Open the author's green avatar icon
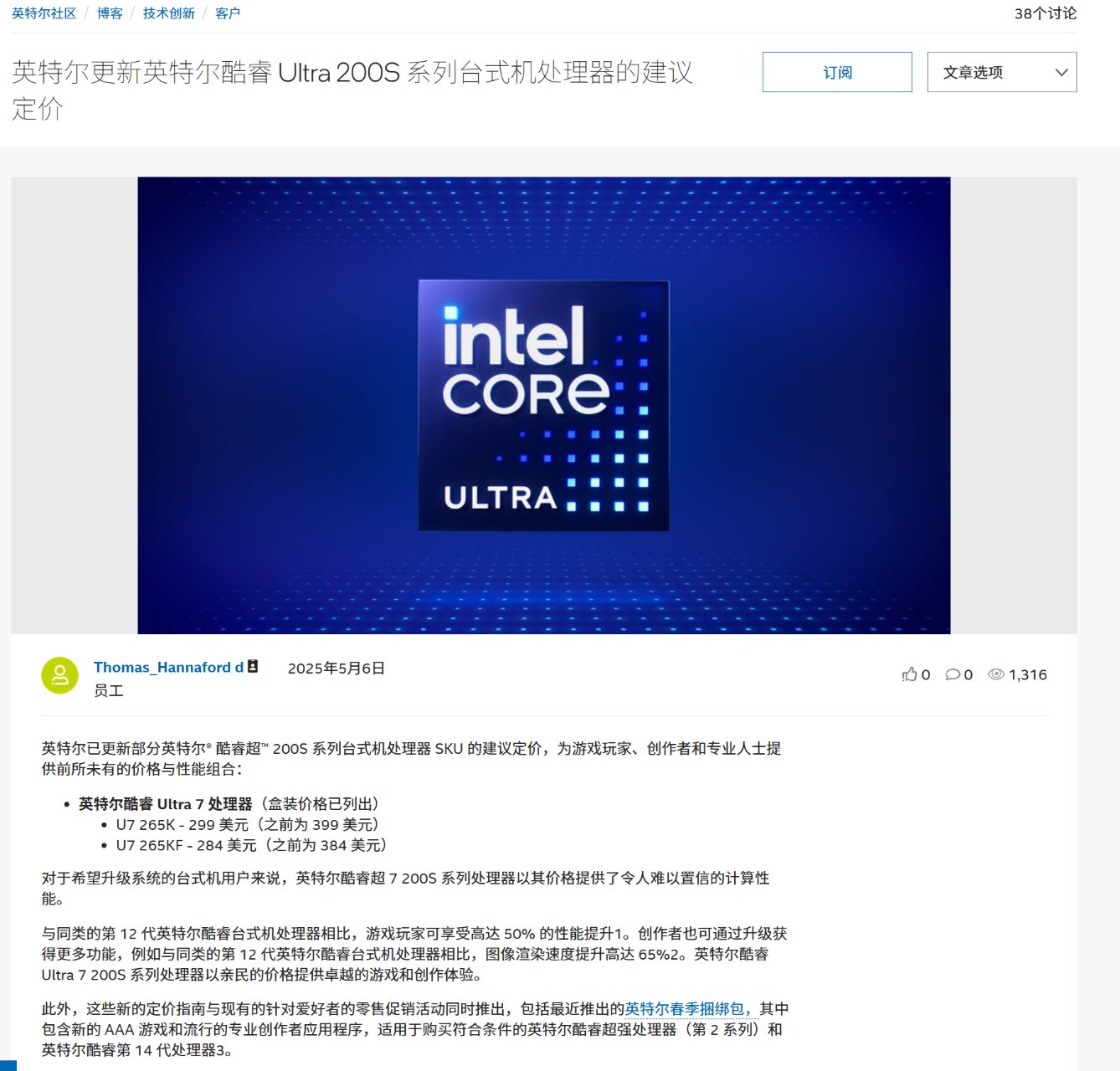This screenshot has width=1120, height=1071. (59, 676)
